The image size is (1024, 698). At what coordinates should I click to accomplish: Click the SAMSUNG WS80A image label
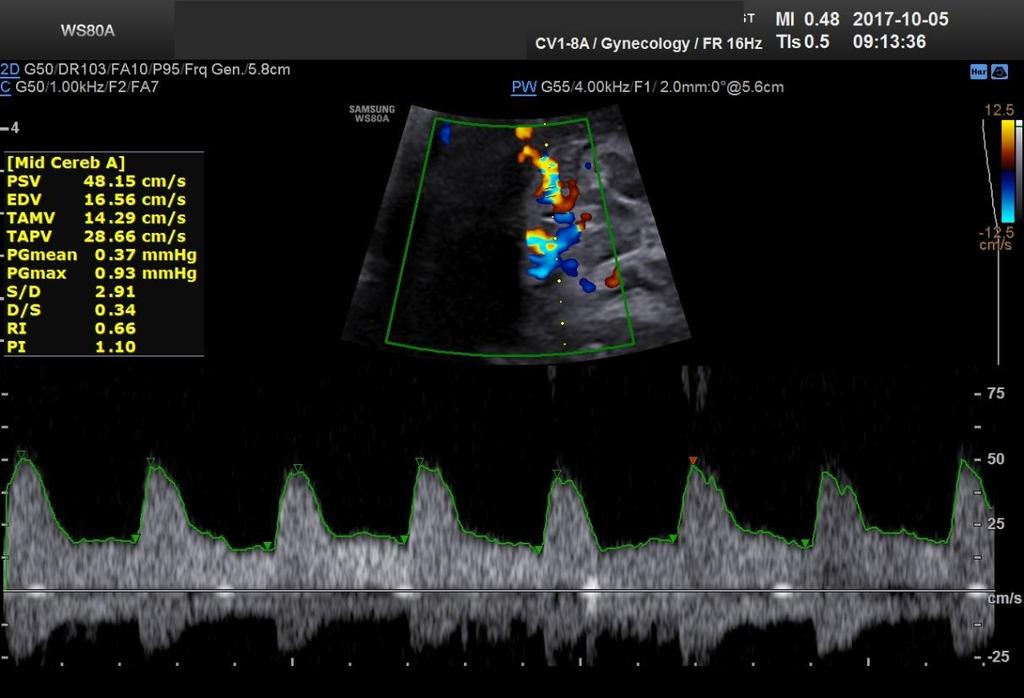pos(372,114)
